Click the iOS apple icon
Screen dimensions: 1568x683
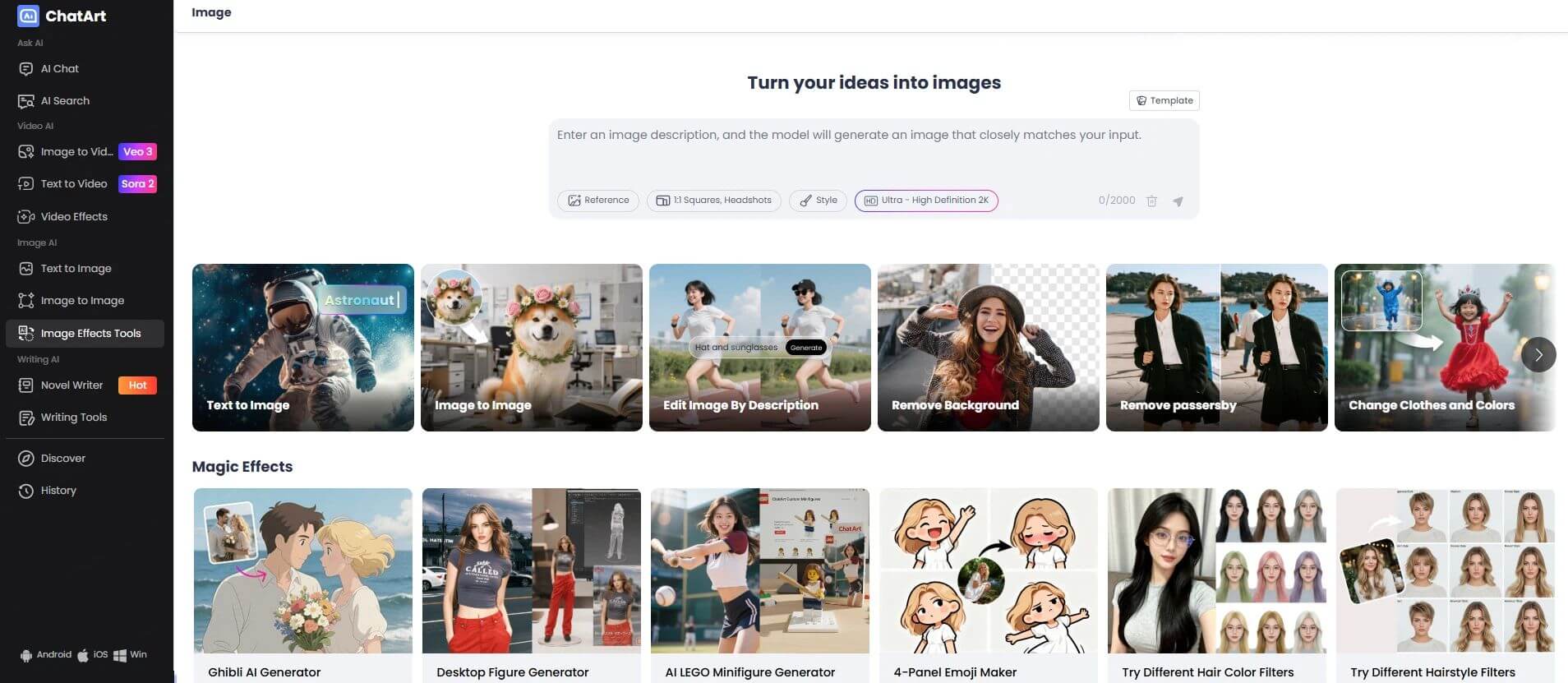[83, 655]
